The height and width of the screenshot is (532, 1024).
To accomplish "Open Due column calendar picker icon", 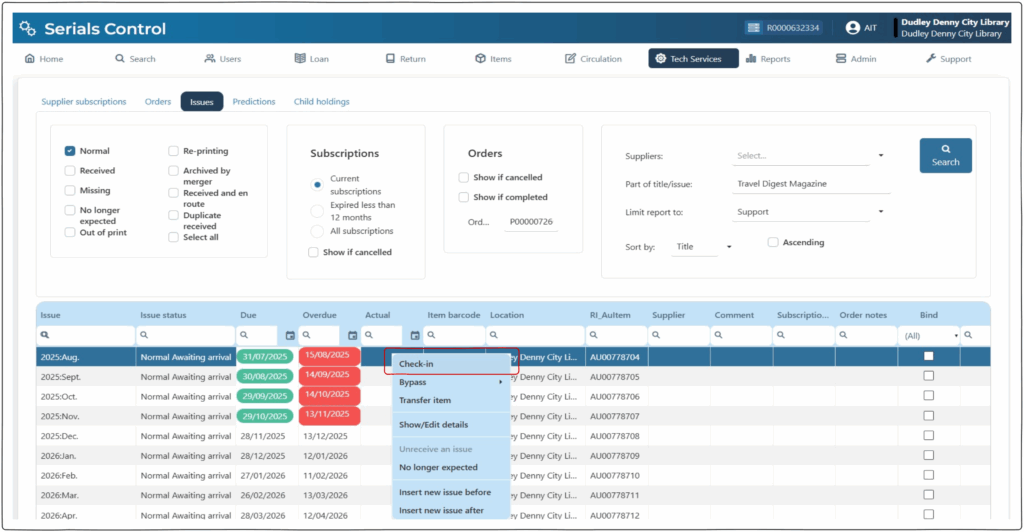I will 290,336.
